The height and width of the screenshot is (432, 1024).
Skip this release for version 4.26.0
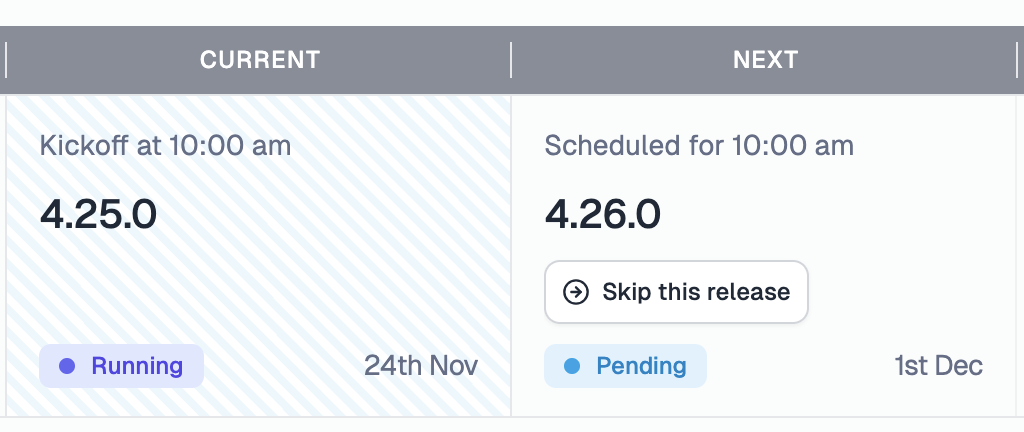point(676,292)
